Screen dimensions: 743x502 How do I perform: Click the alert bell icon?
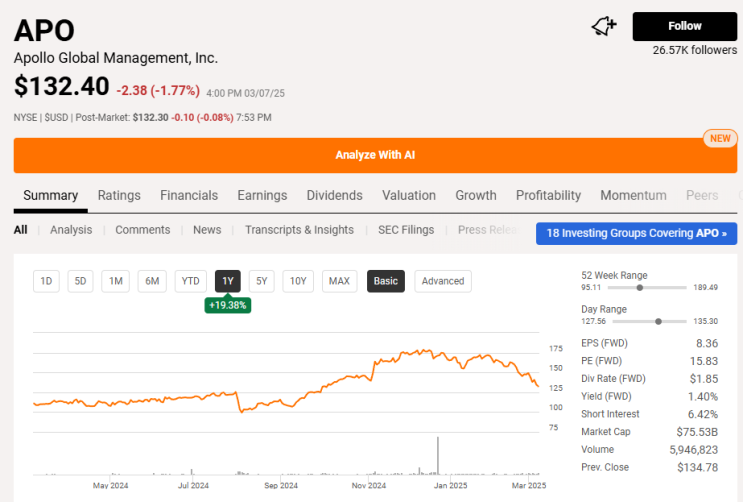point(604,26)
